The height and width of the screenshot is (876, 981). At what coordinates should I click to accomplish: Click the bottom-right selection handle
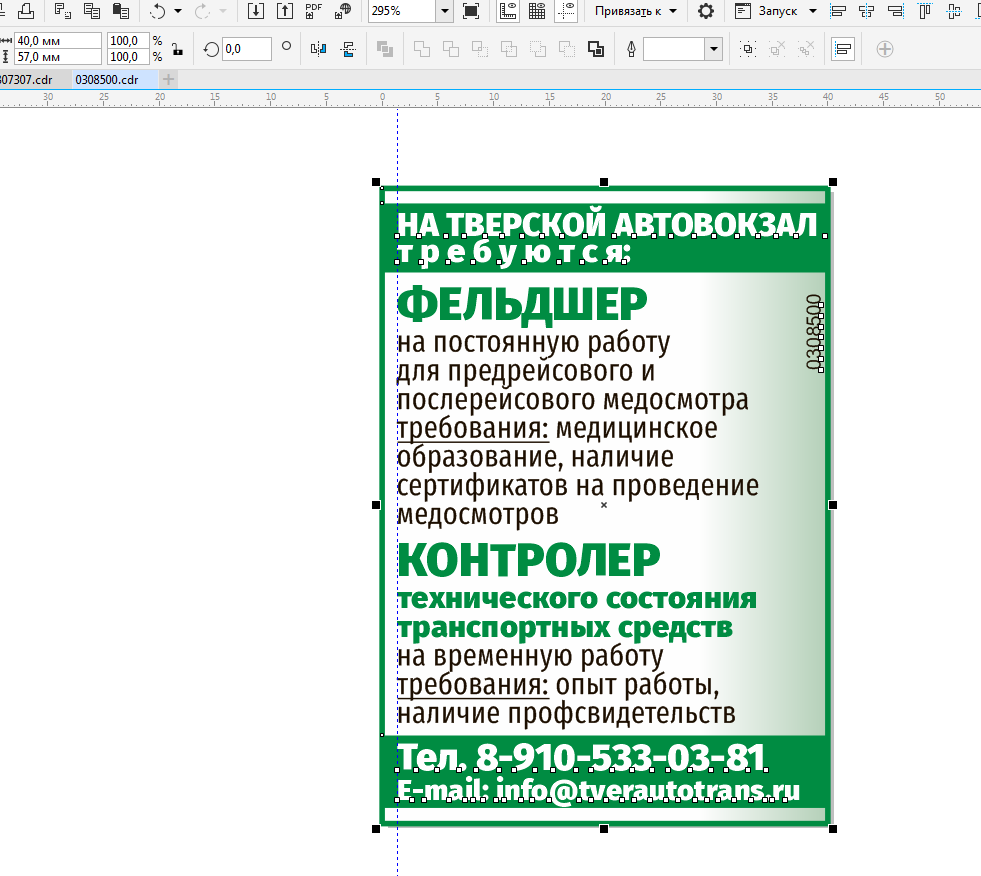pyautogui.click(x=833, y=829)
